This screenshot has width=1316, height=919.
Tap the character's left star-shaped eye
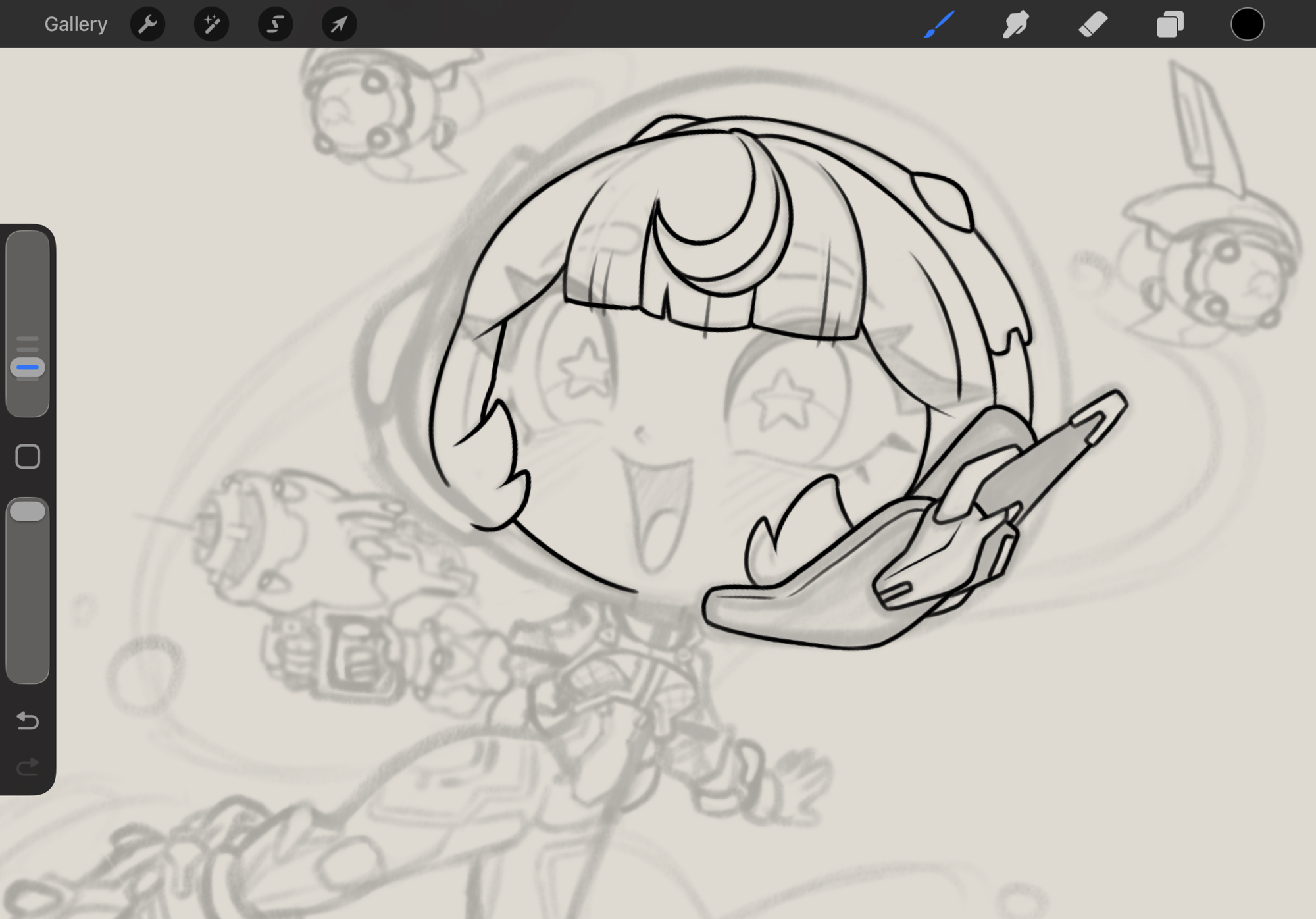click(584, 369)
